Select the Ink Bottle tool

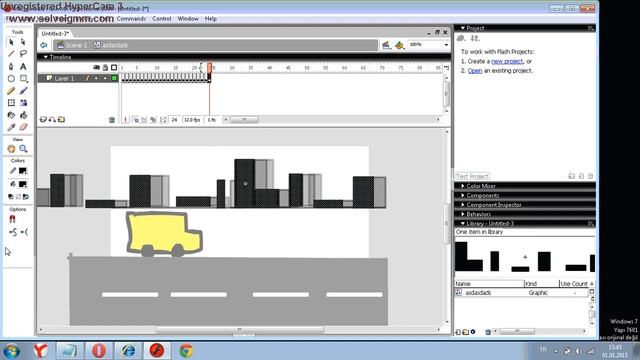(11, 115)
